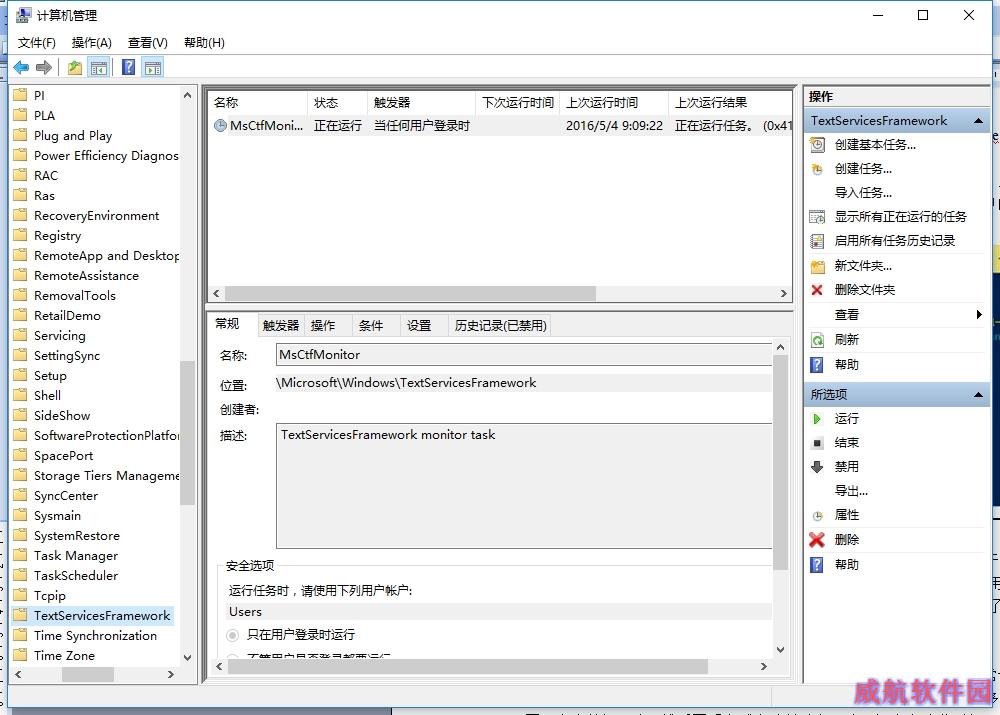Click the 属性 clock icon
This screenshot has height=715, width=1000.
(x=817, y=515)
